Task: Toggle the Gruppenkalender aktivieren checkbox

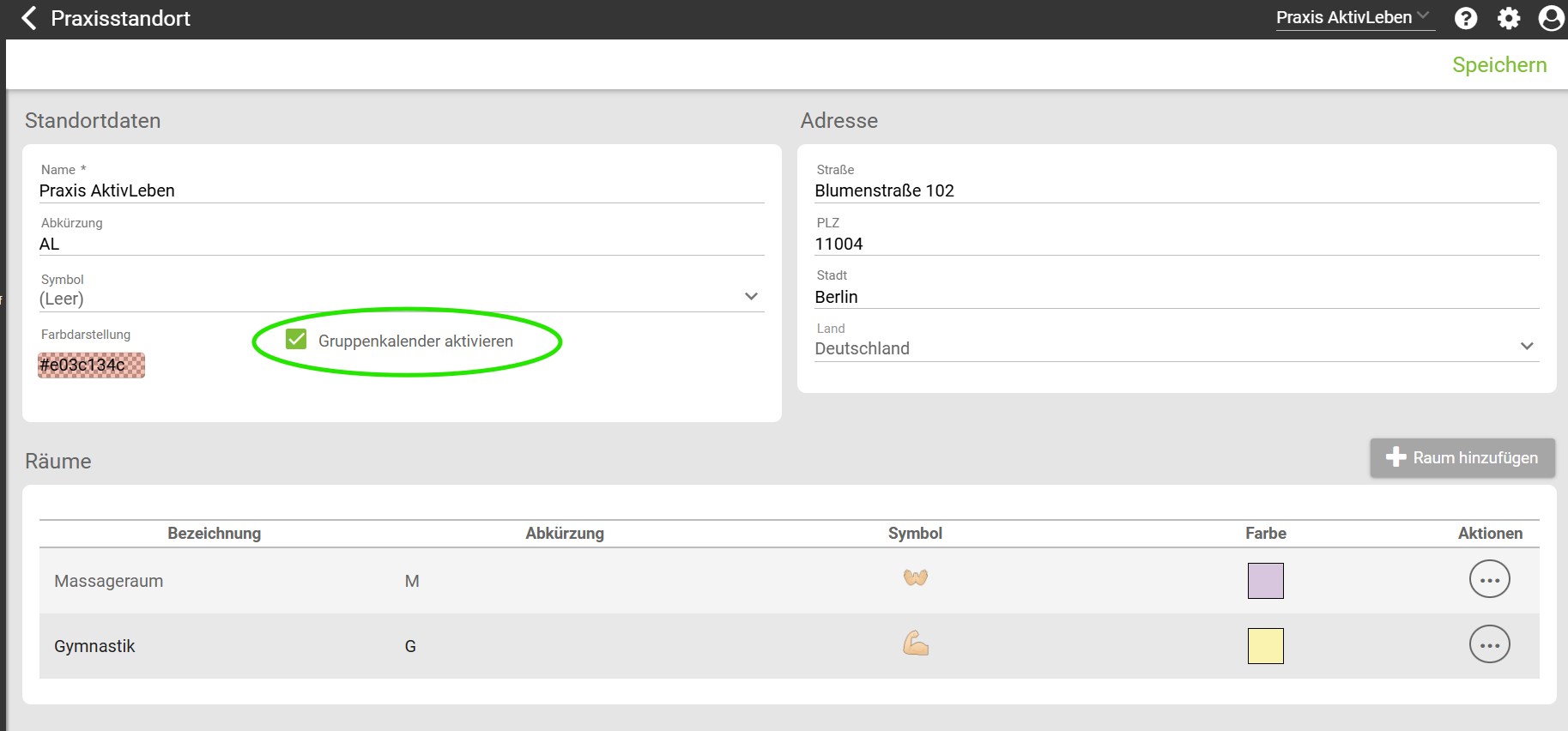Action: point(296,340)
